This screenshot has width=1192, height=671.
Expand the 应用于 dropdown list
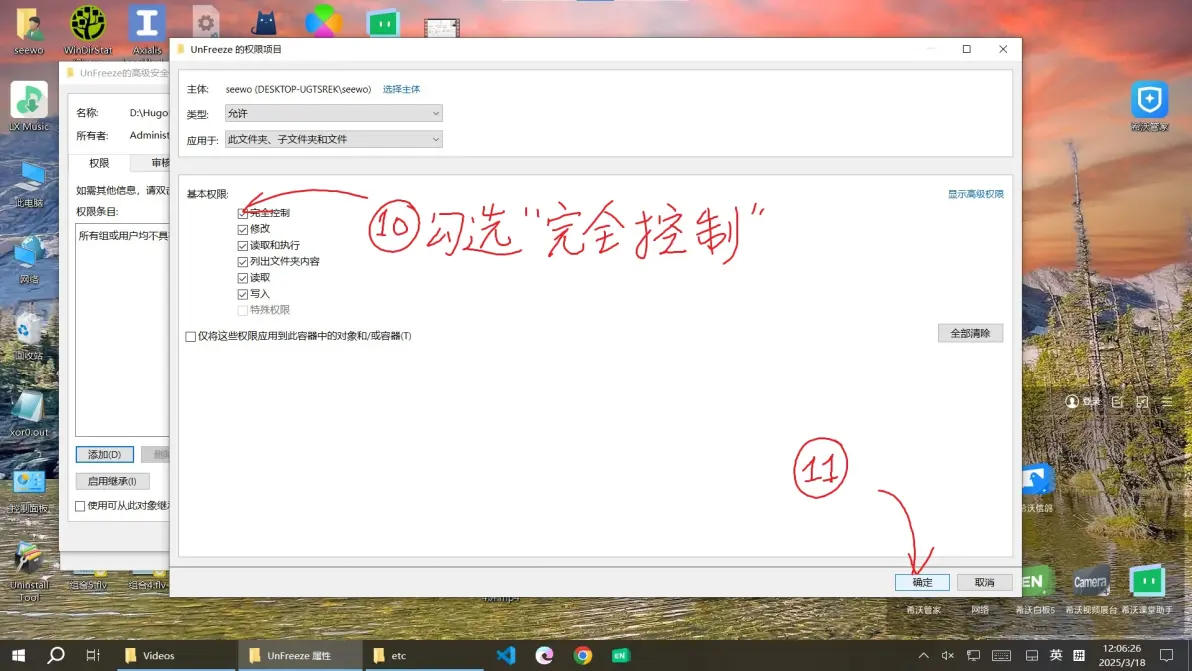click(333, 140)
